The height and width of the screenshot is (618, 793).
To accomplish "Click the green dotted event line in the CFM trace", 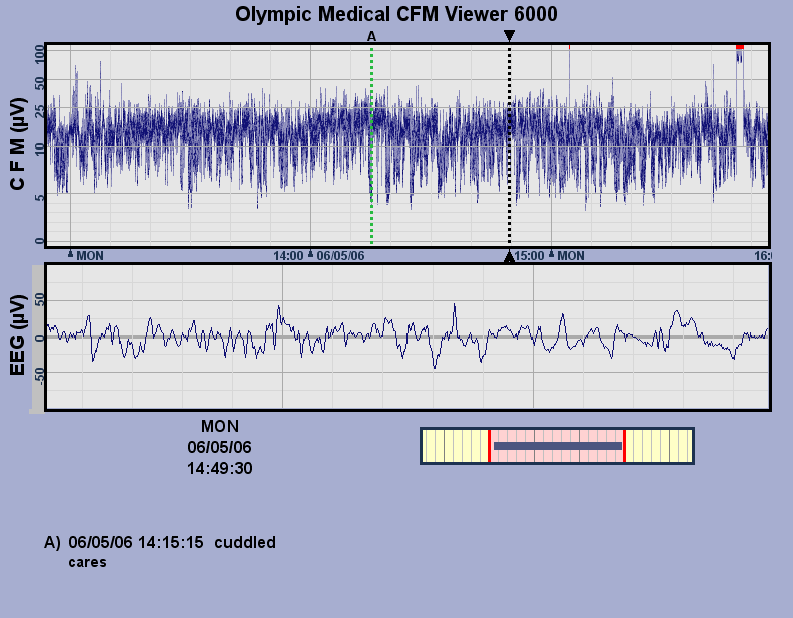I will (372, 146).
